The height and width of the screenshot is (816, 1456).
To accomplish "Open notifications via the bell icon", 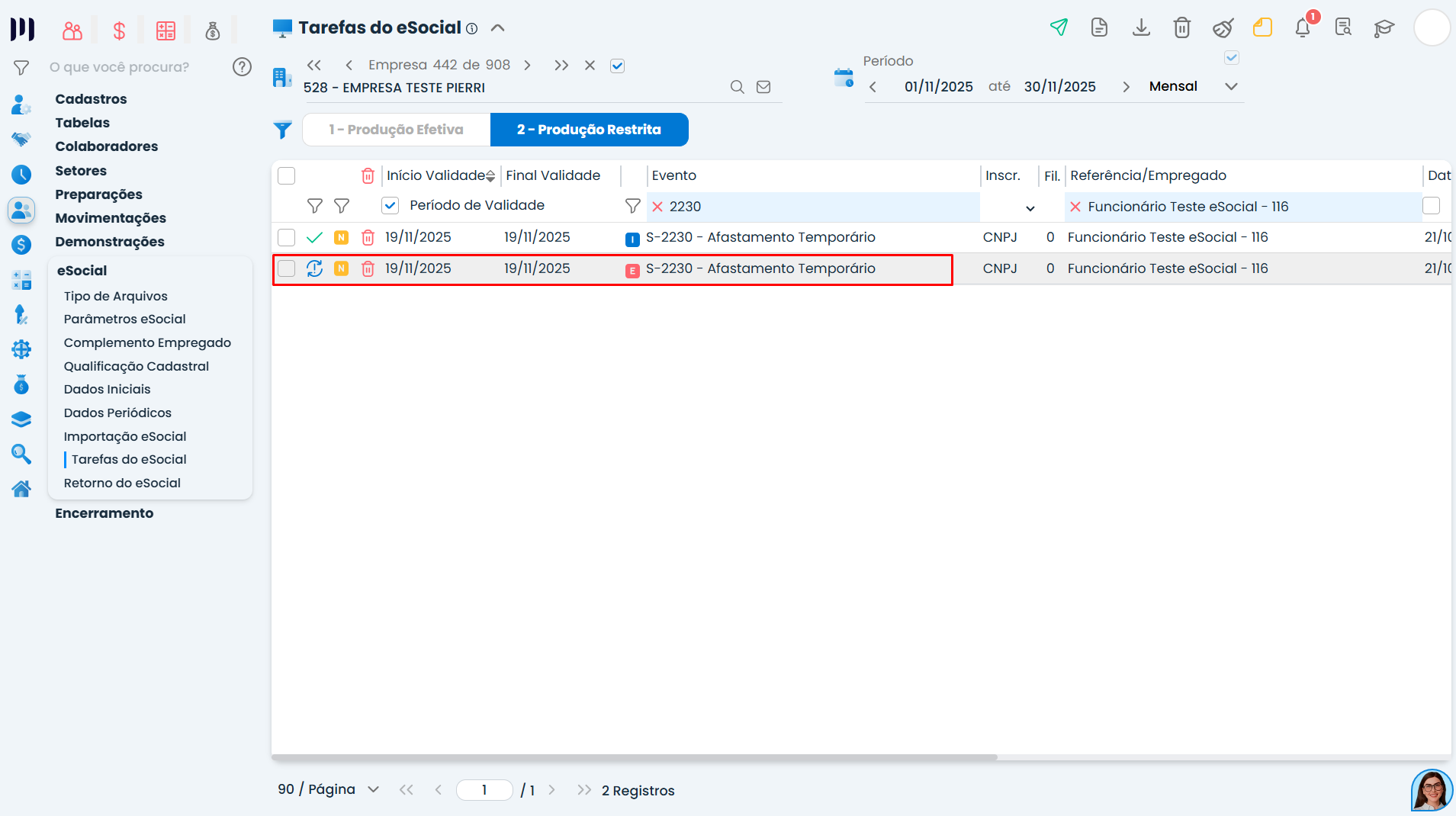I will click(x=1302, y=27).
